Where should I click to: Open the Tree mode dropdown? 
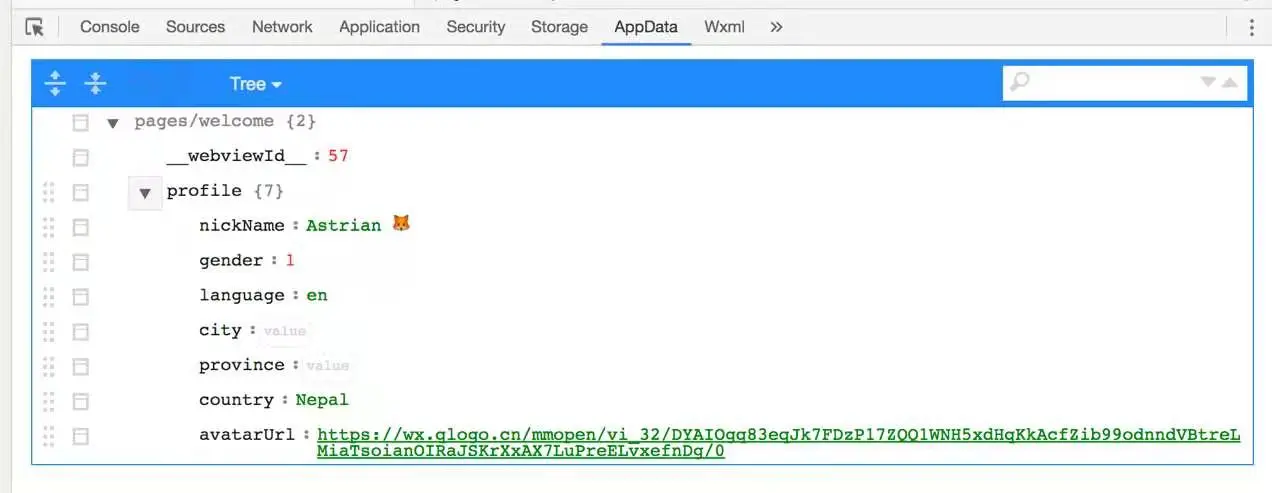255,84
